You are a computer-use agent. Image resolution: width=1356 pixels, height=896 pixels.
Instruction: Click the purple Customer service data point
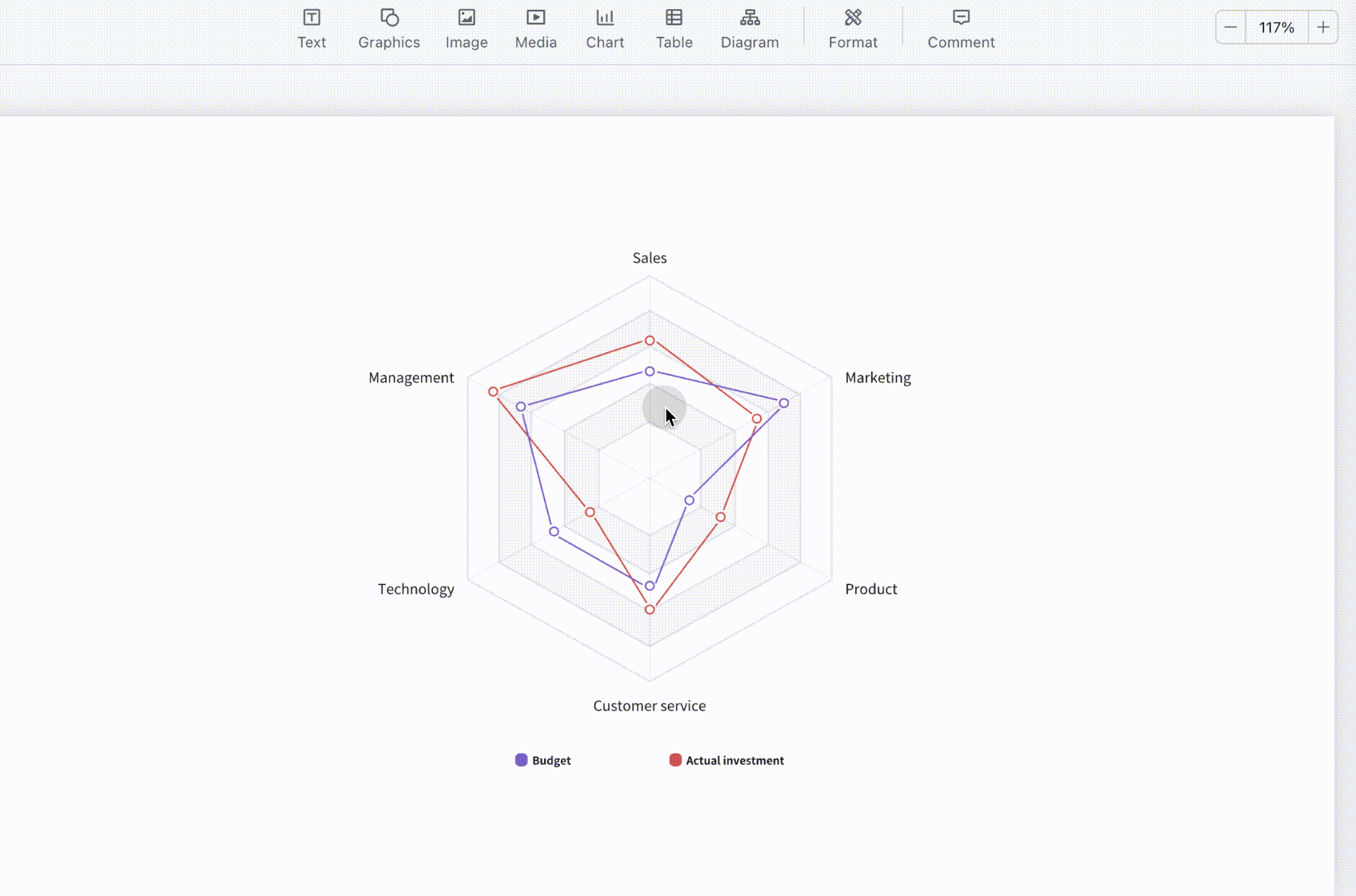[650, 586]
